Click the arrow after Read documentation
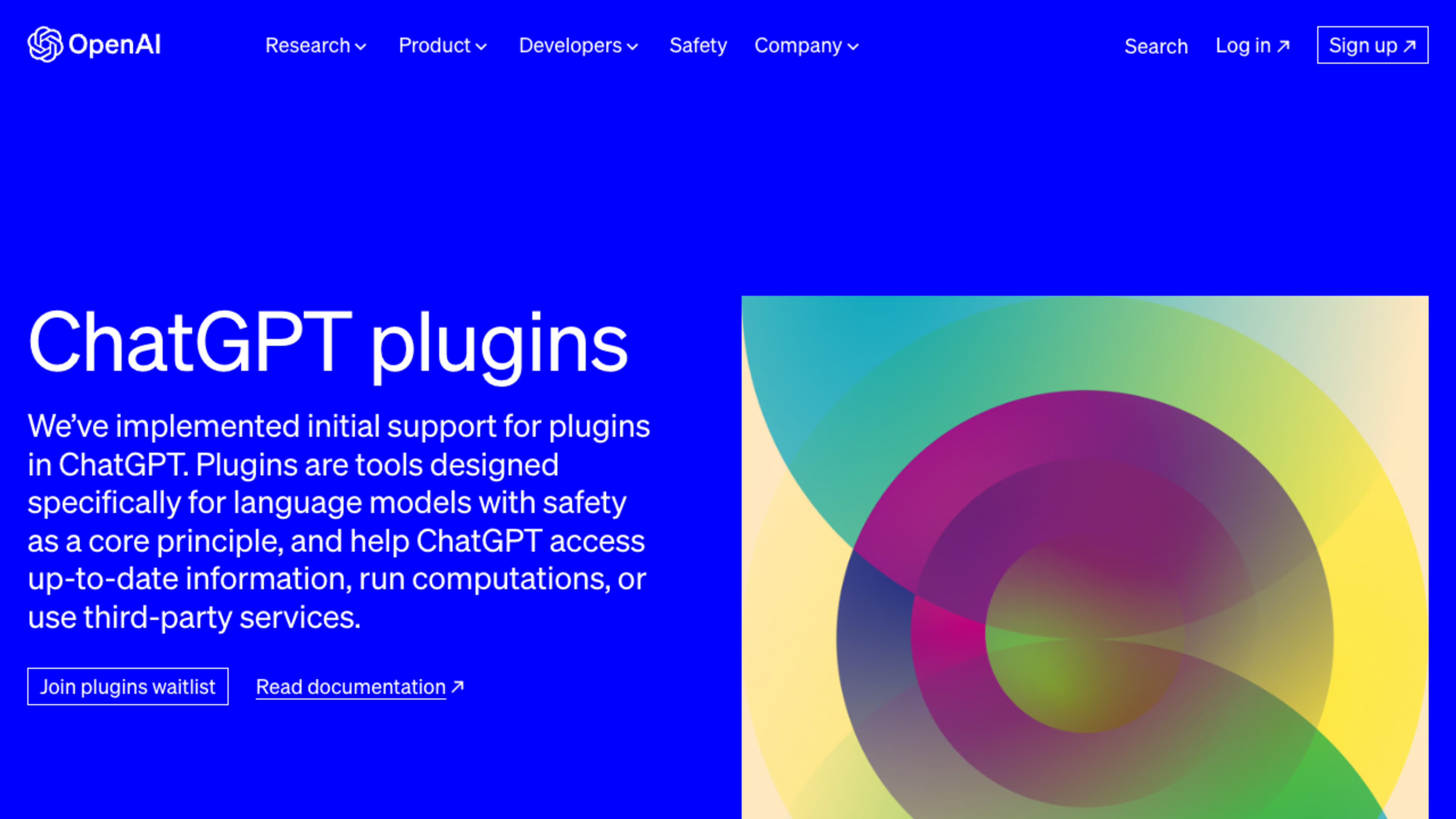The height and width of the screenshot is (819, 1456). click(x=457, y=686)
